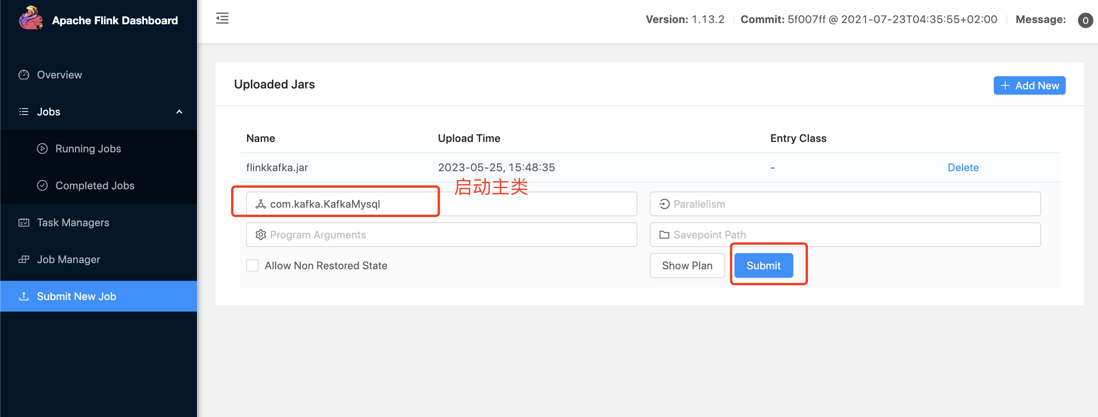The height and width of the screenshot is (417, 1098).
Task: Click the entry class field com.kafka.KafkaMysql
Action: [x=442, y=204]
